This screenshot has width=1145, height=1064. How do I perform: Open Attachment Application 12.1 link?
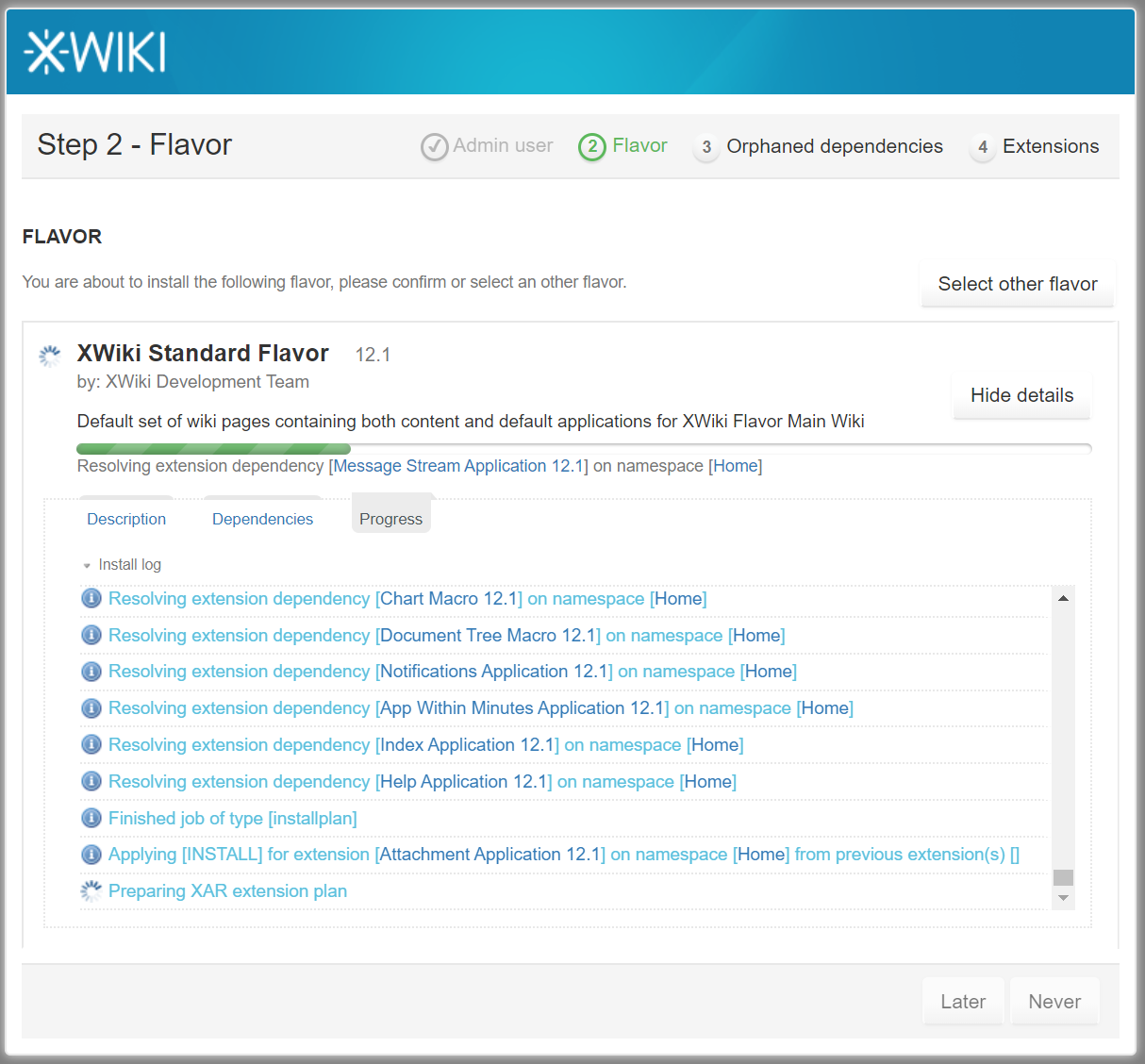(x=490, y=855)
